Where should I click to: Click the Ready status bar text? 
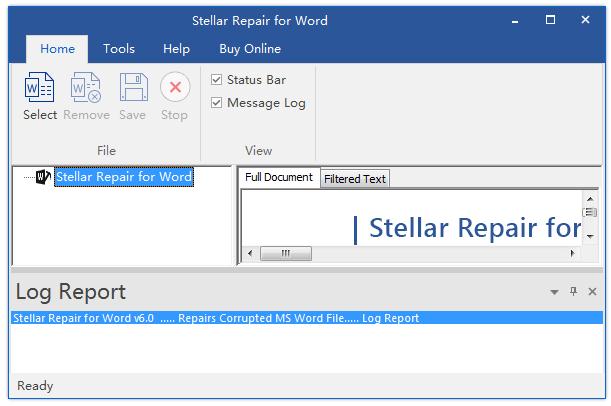click(x=35, y=385)
